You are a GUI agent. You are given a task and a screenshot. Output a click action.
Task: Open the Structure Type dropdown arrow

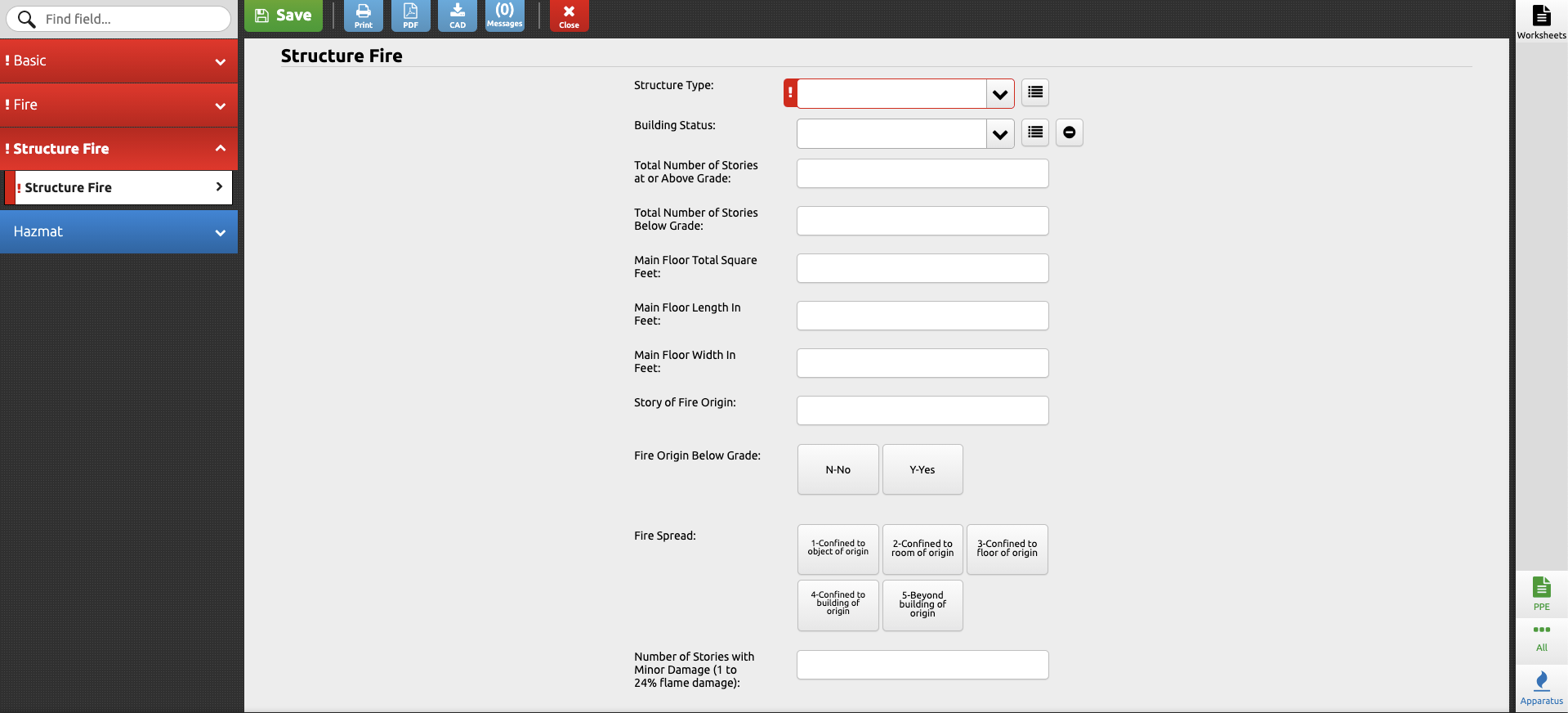[x=999, y=94]
